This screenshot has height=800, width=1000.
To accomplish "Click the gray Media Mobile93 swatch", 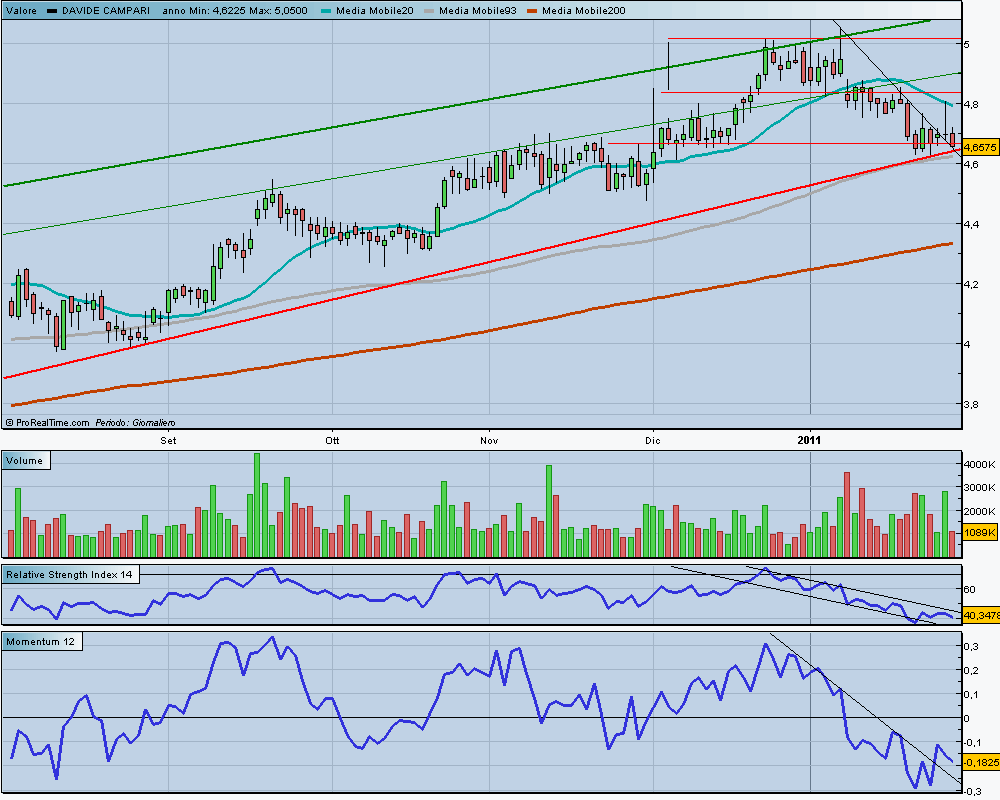I will coord(429,11).
